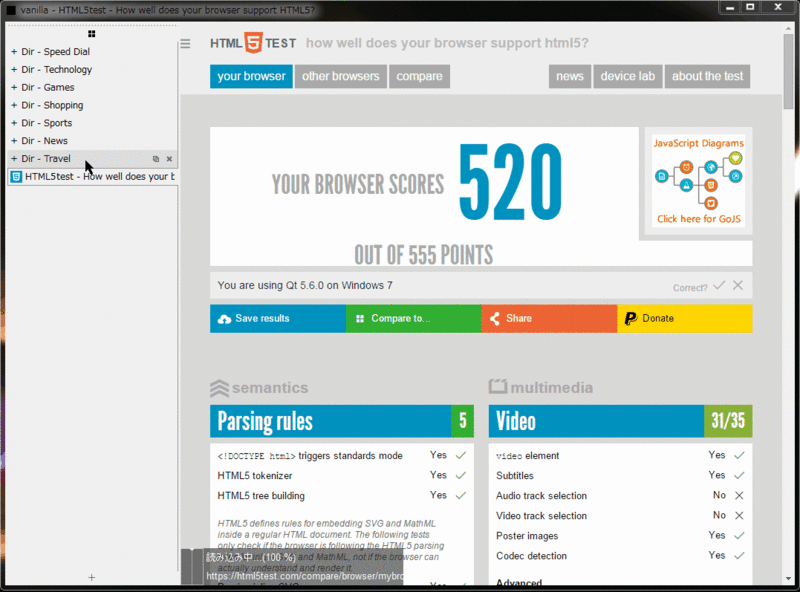Click the HTML5test tab favicon in sidebar
The width and height of the screenshot is (800, 592).
(x=16, y=177)
